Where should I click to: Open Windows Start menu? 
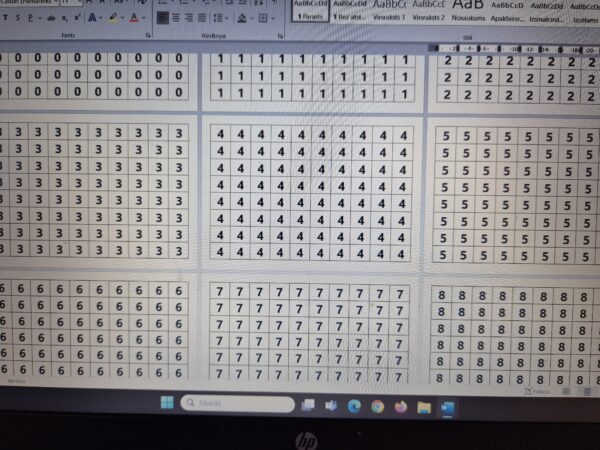pos(167,405)
